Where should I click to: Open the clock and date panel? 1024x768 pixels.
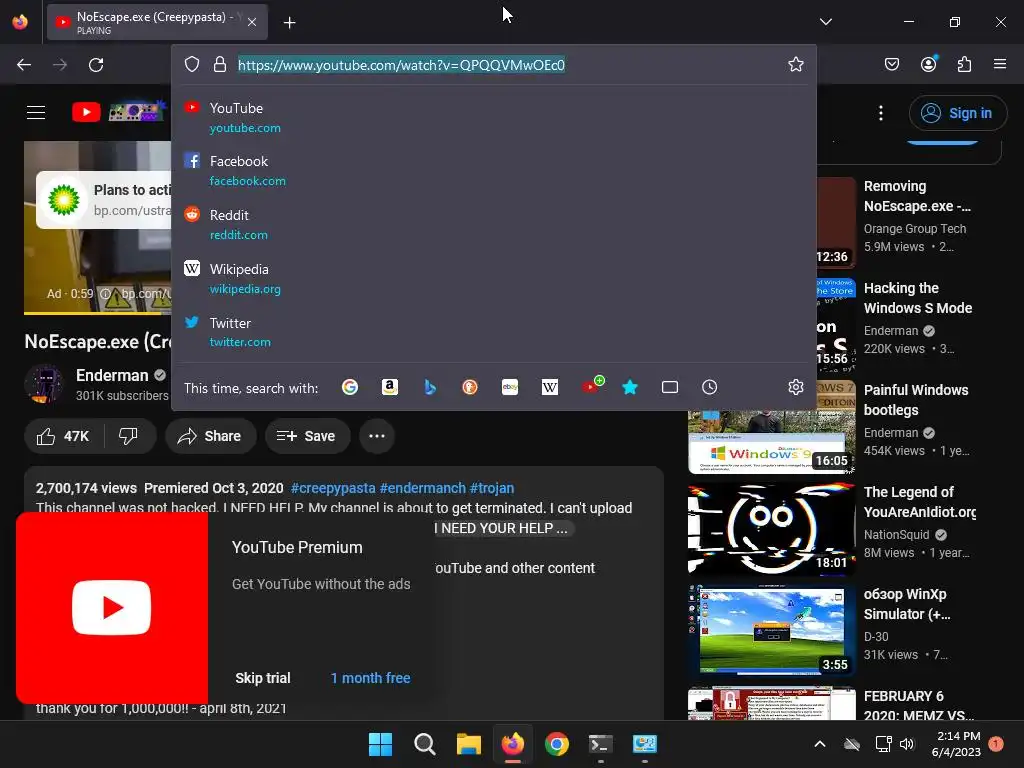click(956, 744)
